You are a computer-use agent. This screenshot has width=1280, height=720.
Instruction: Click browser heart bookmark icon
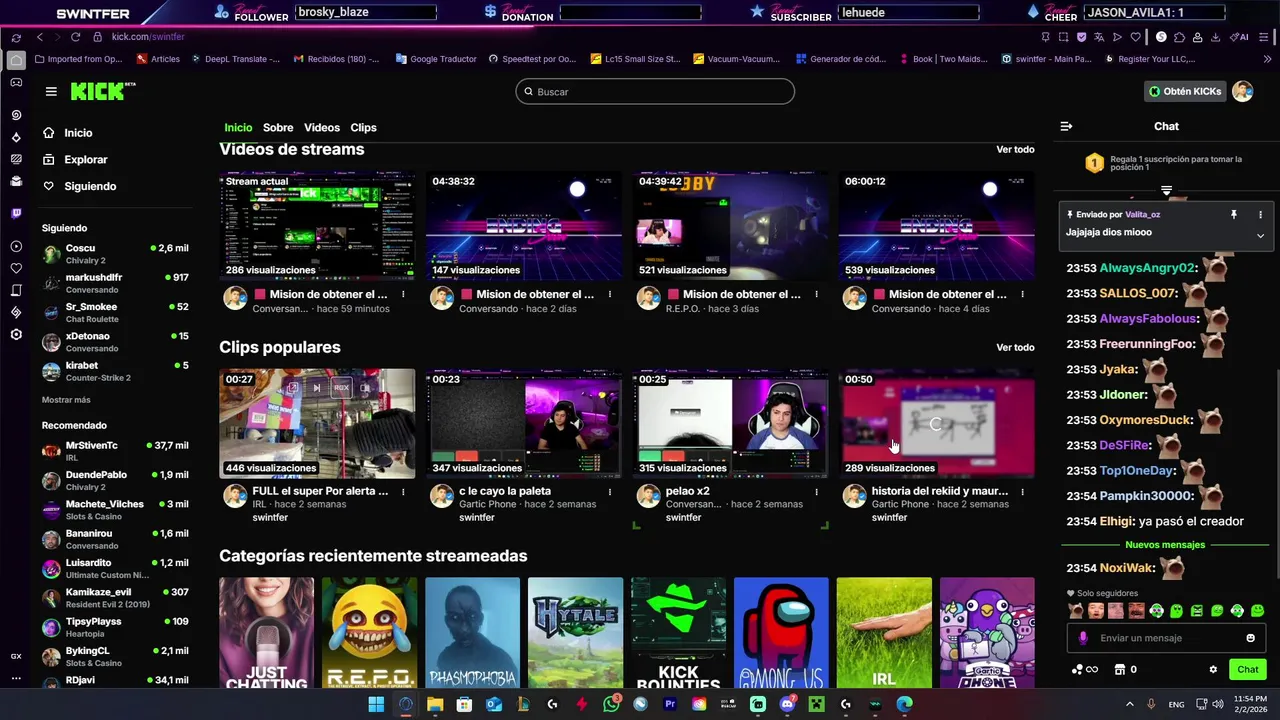(x=1136, y=37)
